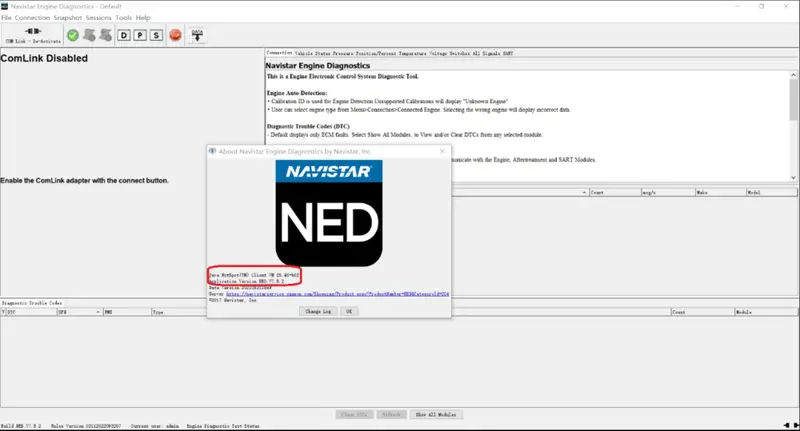Switch to the SART tab
Screen dimensions: 800x431
(x=508, y=53)
